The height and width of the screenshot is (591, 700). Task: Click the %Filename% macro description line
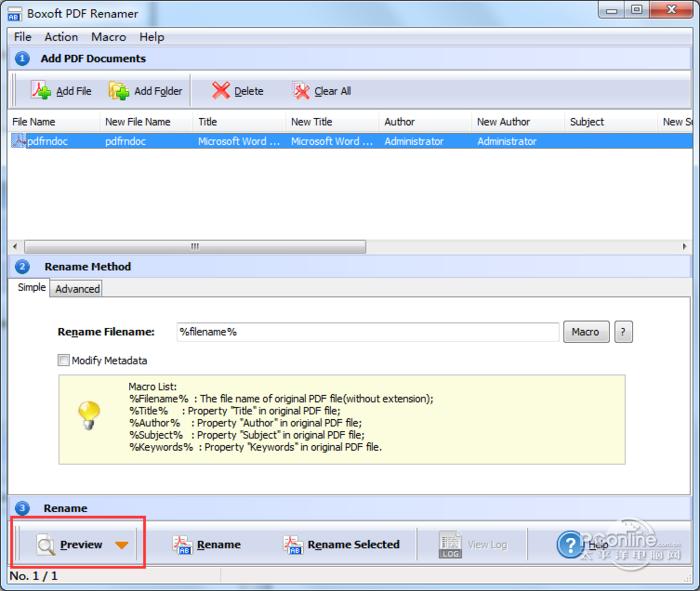point(281,399)
